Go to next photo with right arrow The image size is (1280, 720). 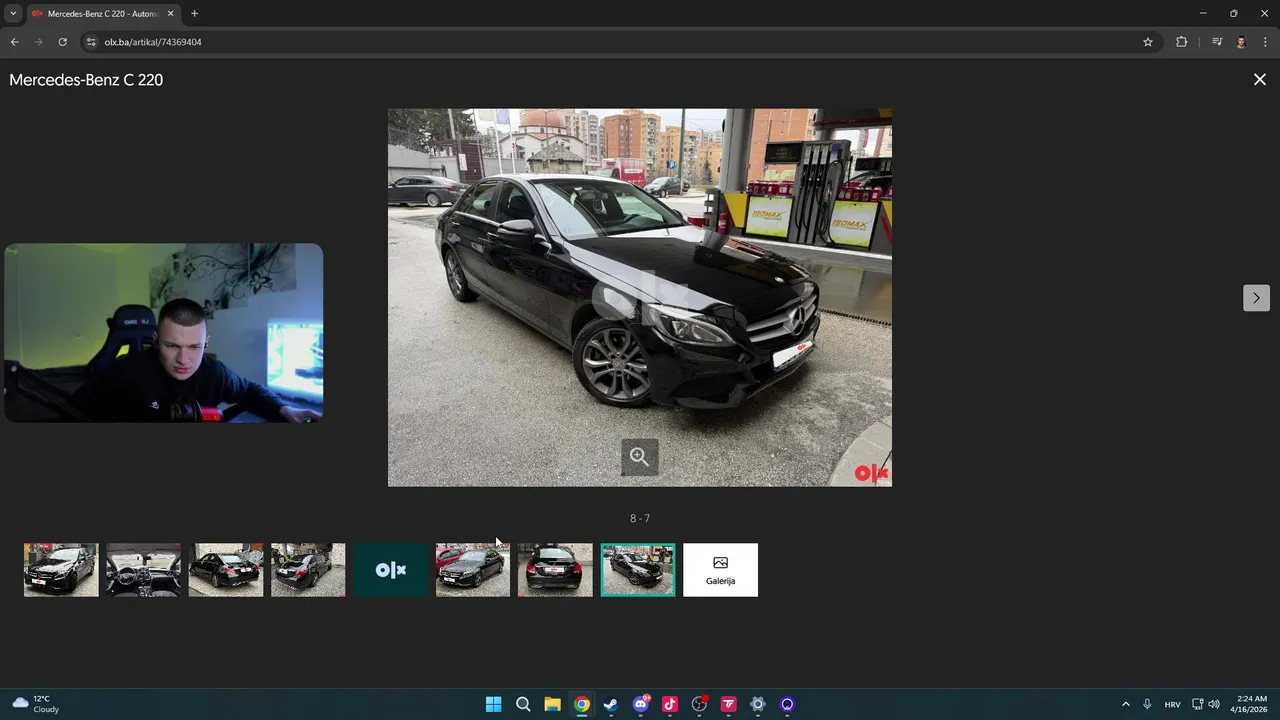pyautogui.click(x=1256, y=298)
